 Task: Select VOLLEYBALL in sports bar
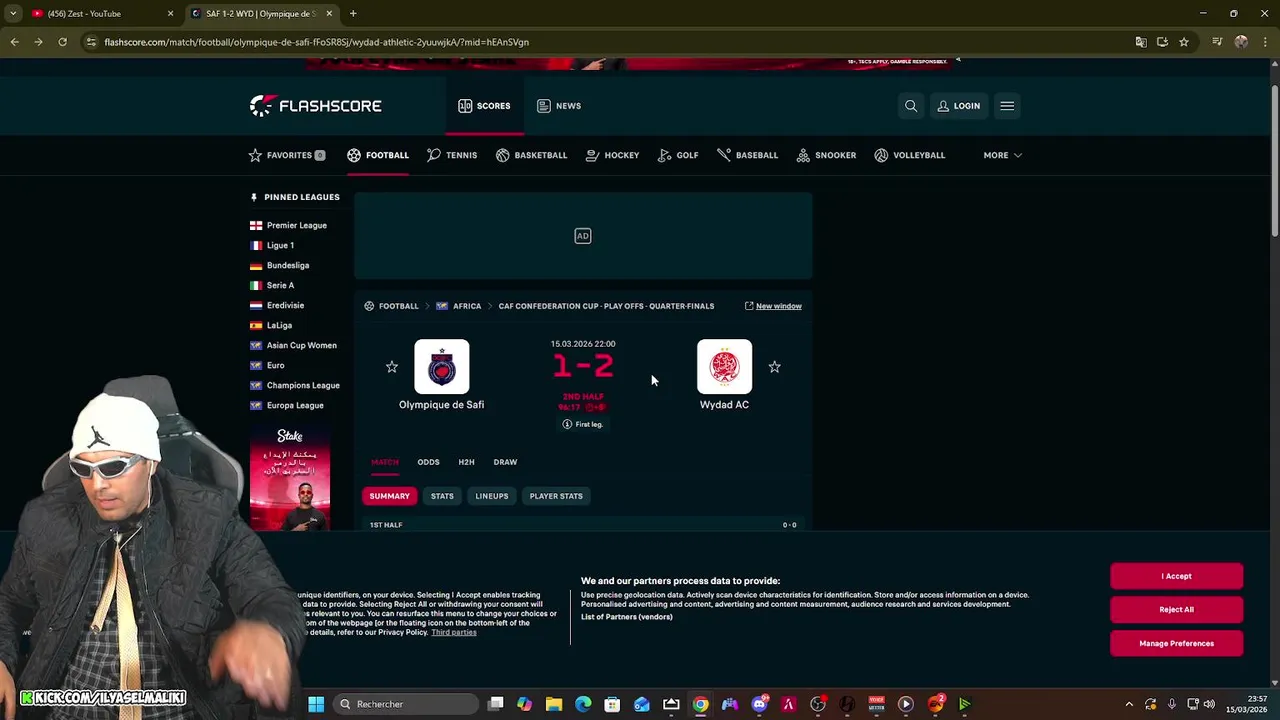[x=909, y=155]
